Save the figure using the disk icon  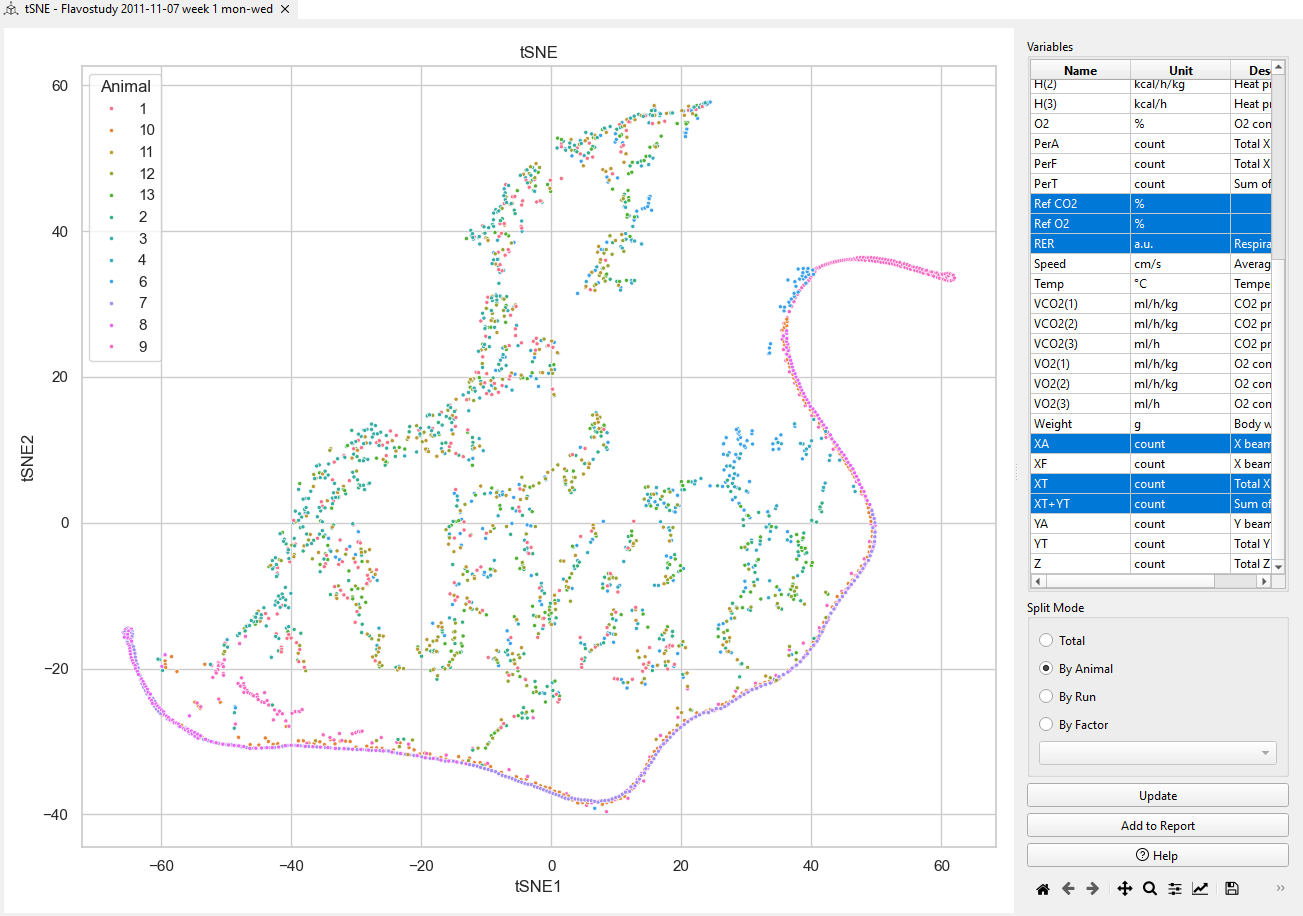tap(1231, 888)
